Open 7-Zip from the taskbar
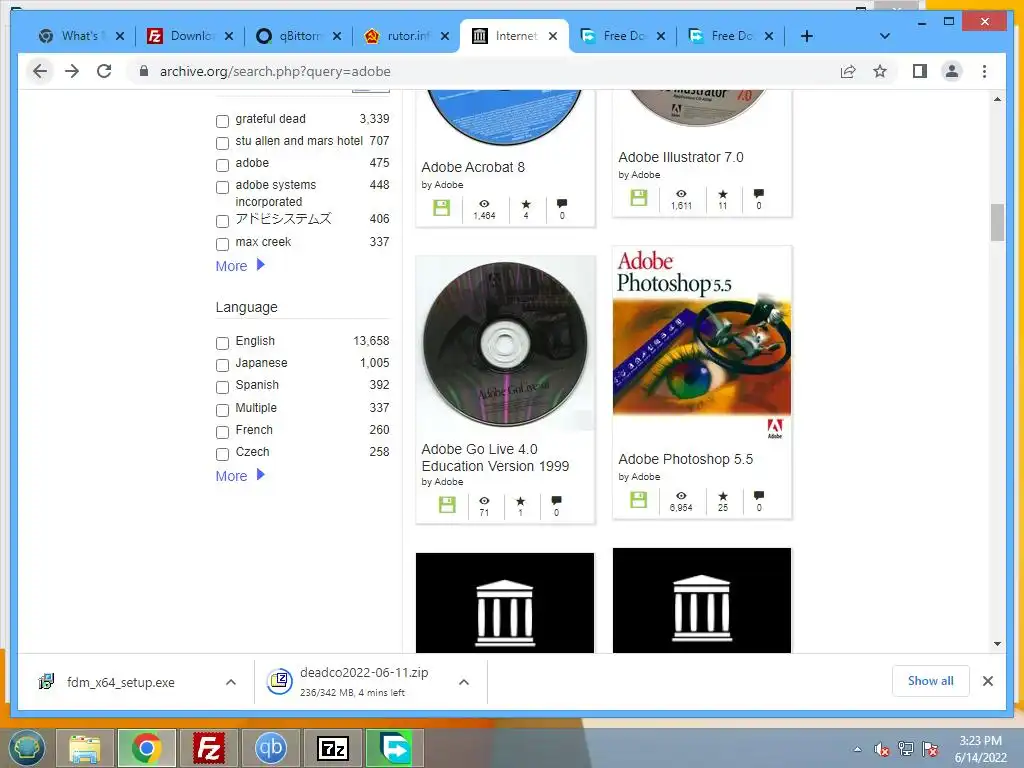This screenshot has width=1024, height=768. click(x=332, y=748)
